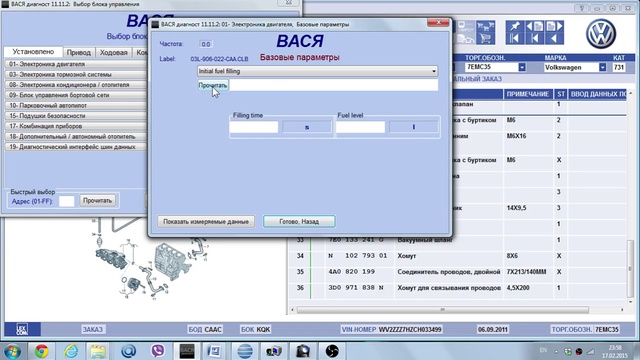Click the shopping cart icon

coord(485,39)
